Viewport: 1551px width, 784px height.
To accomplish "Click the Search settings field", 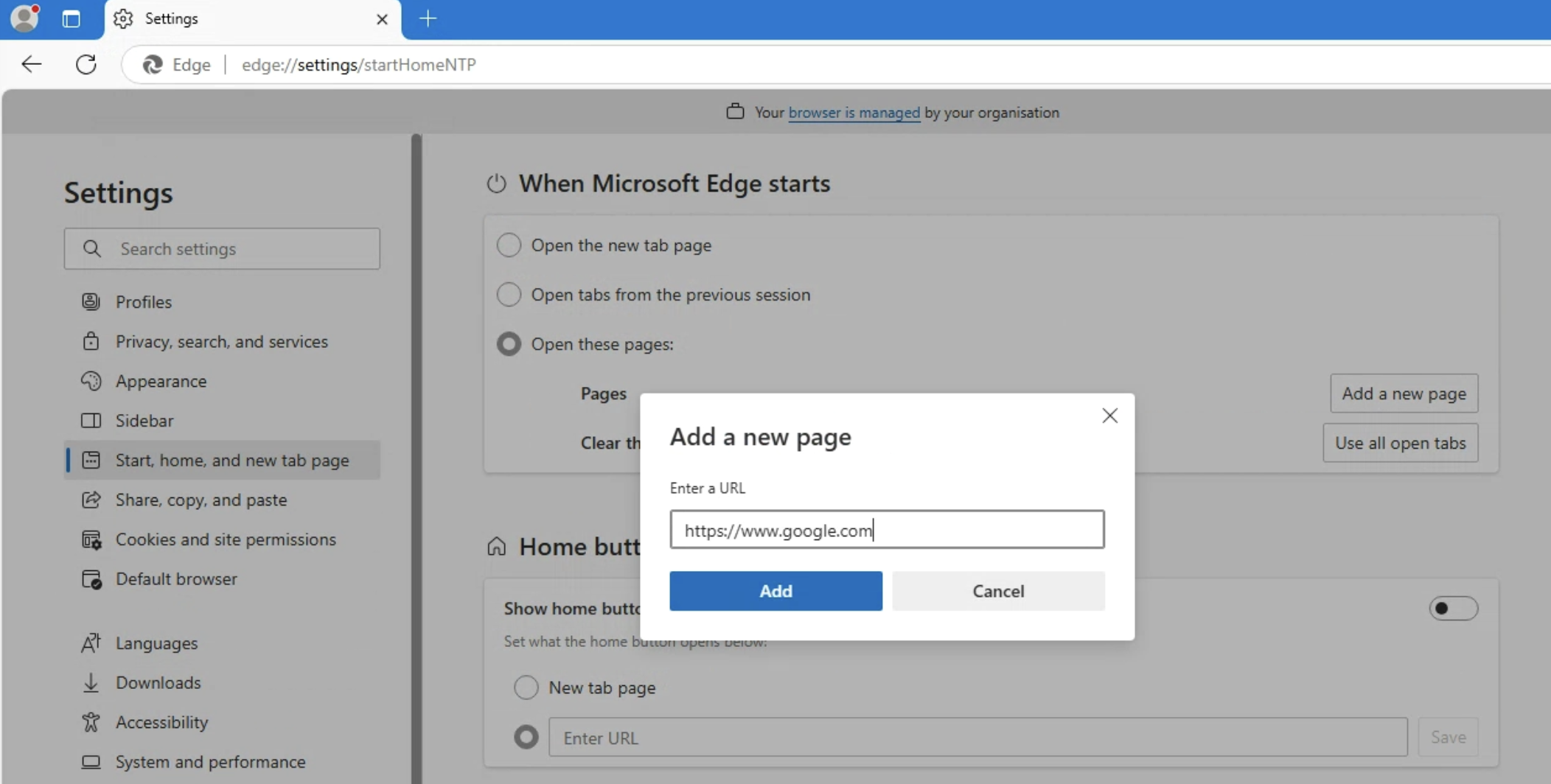I will point(222,249).
